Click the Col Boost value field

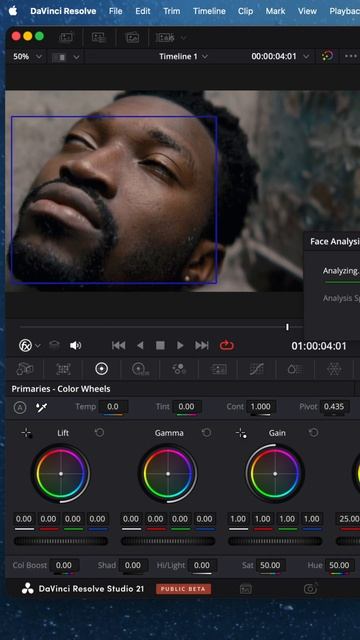click(x=64, y=566)
